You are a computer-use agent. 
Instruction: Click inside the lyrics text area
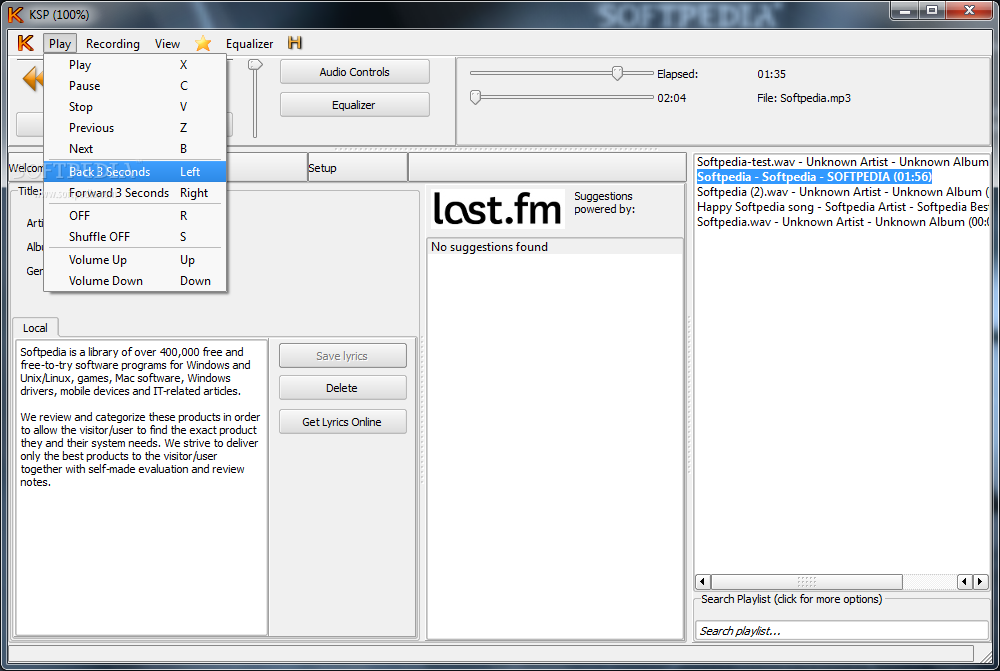point(141,488)
